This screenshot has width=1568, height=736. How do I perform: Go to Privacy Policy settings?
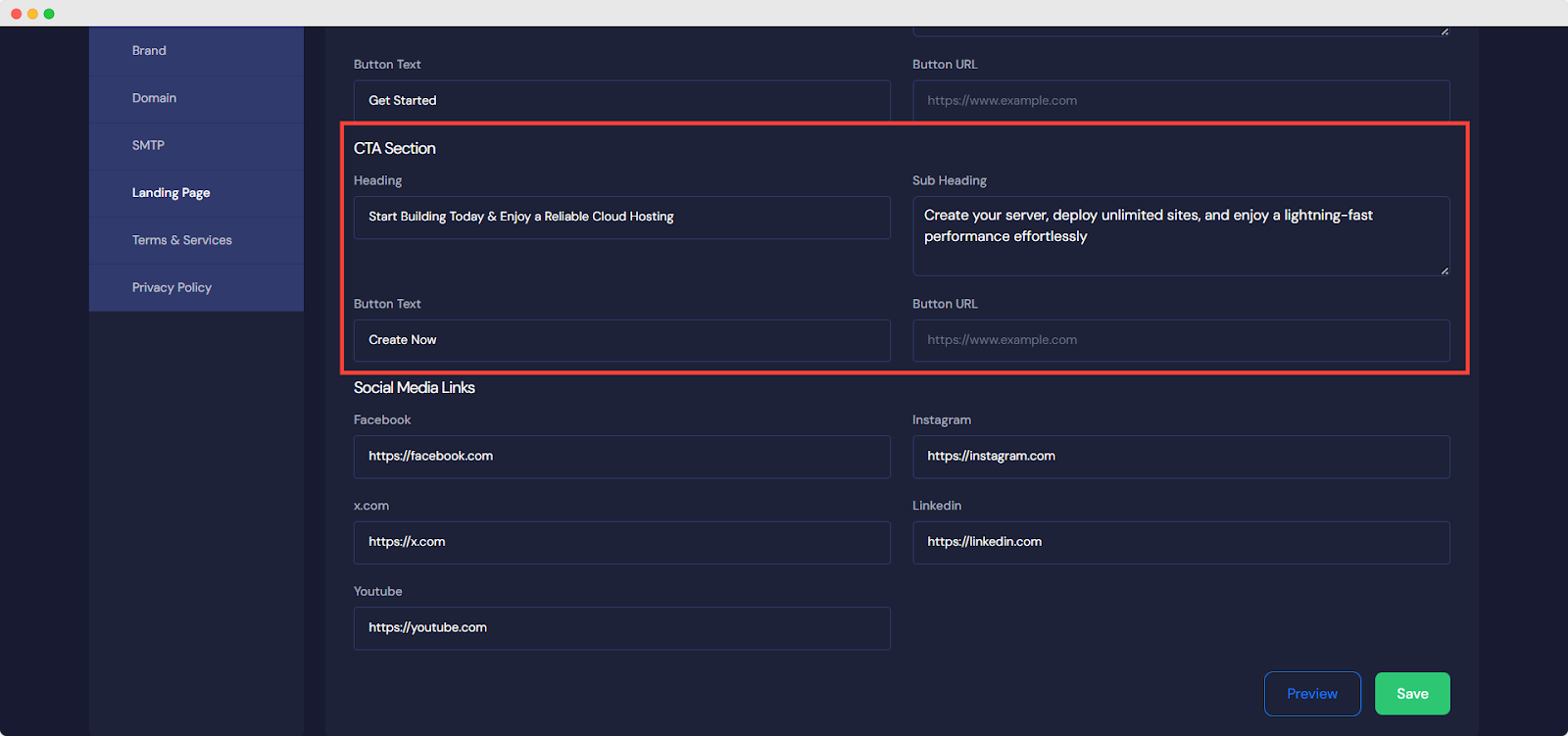tap(196, 287)
